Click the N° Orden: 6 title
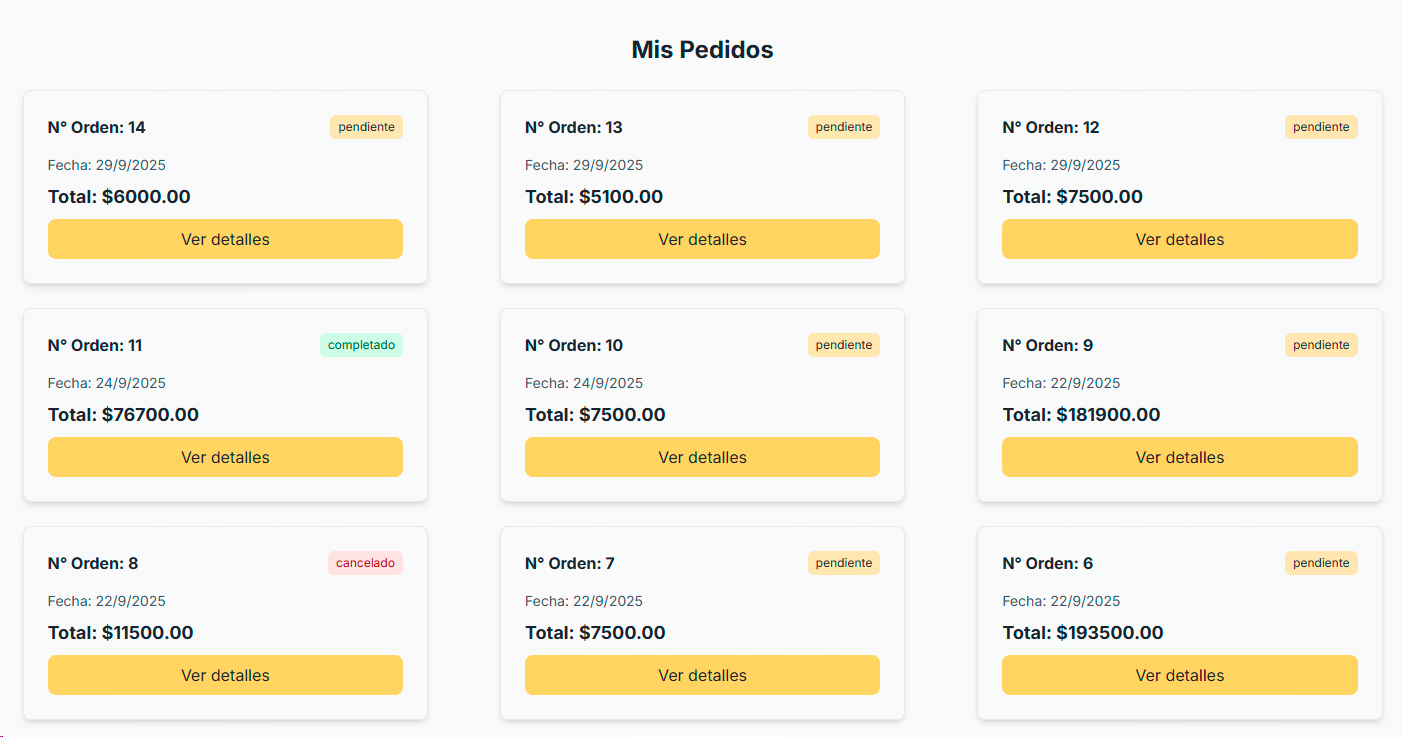This screenshot has height=737, width=1402. 1048,563
